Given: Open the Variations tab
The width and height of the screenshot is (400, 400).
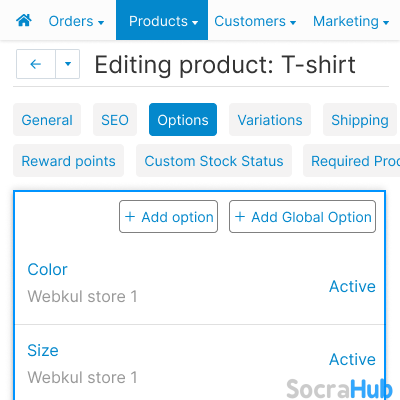Looking at the screenshot, I should [x=270, y=120].
